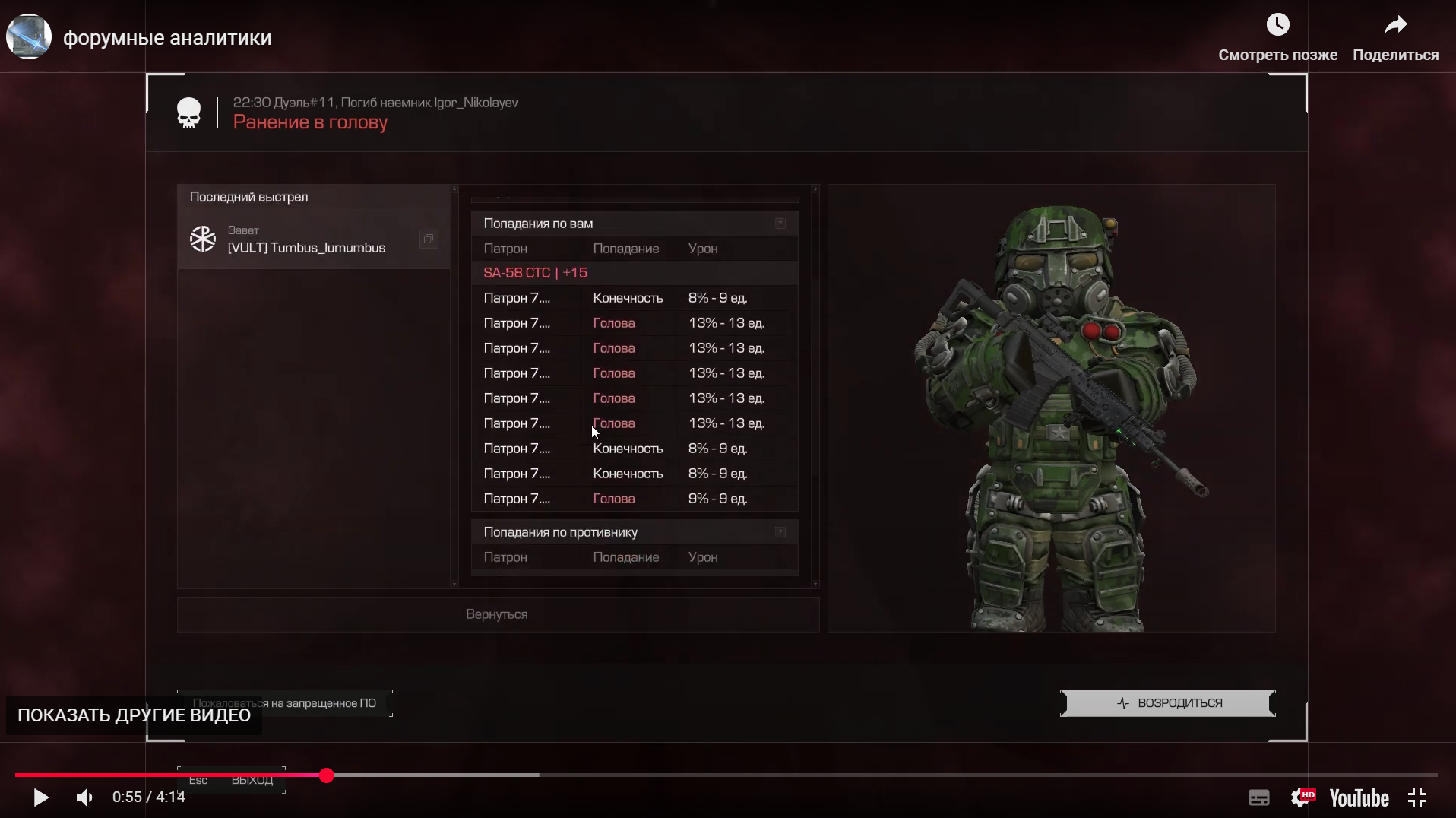Select the SA-58 СТС weapon row
This screenshot has width=1456, height=818.
click(535, 273)
